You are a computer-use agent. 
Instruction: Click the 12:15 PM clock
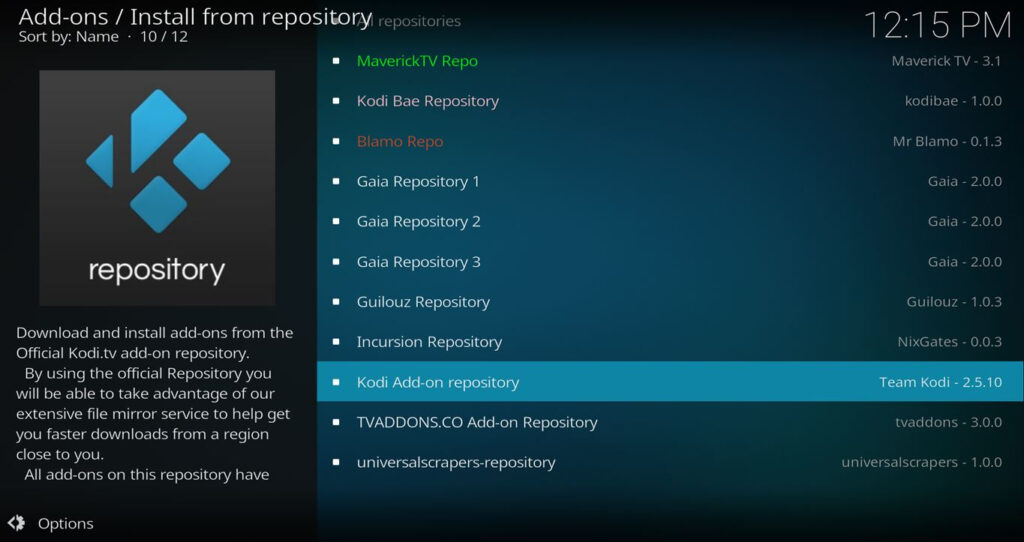point(938,25)
